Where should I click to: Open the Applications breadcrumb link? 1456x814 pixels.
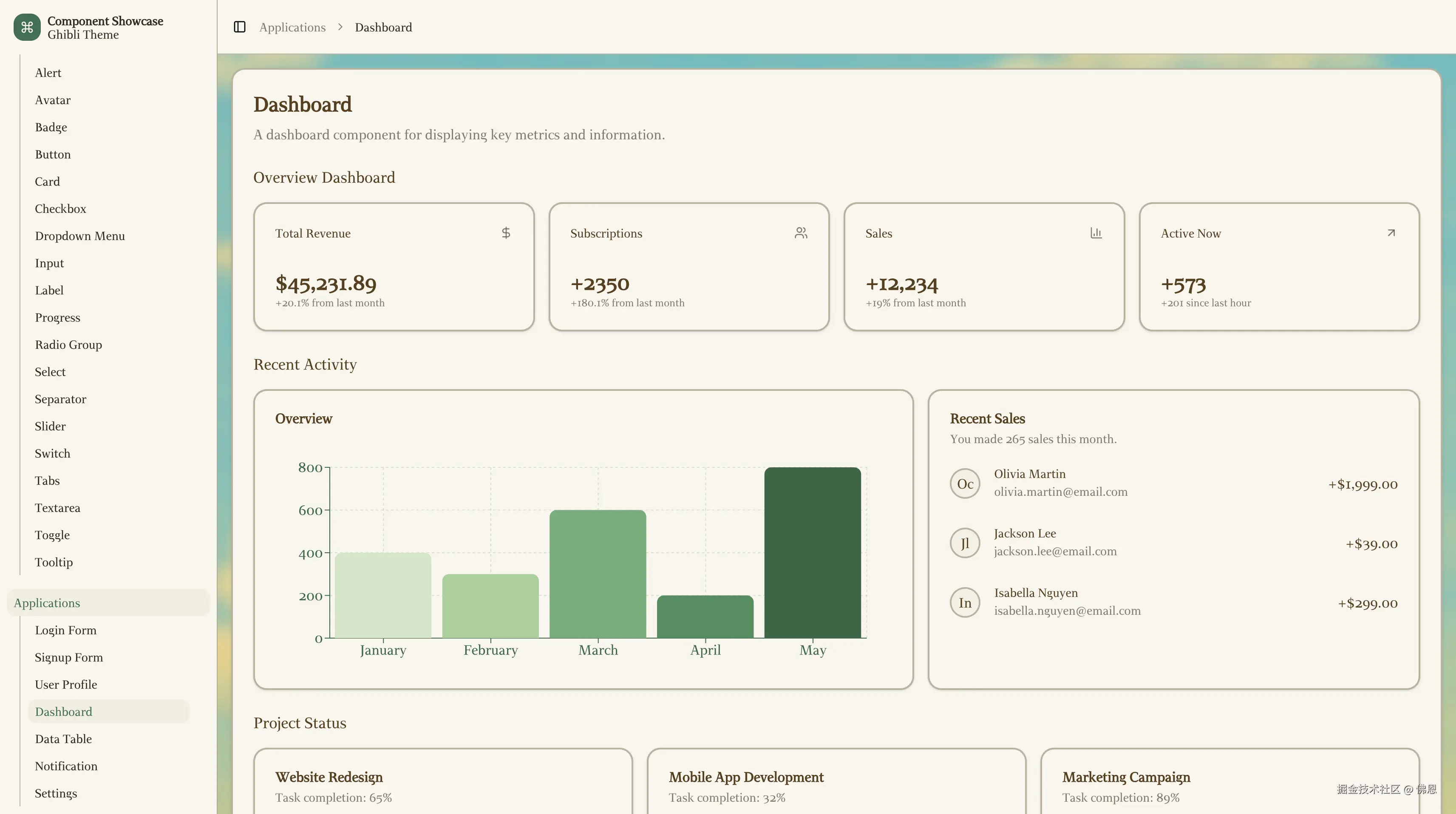[292, 27]
